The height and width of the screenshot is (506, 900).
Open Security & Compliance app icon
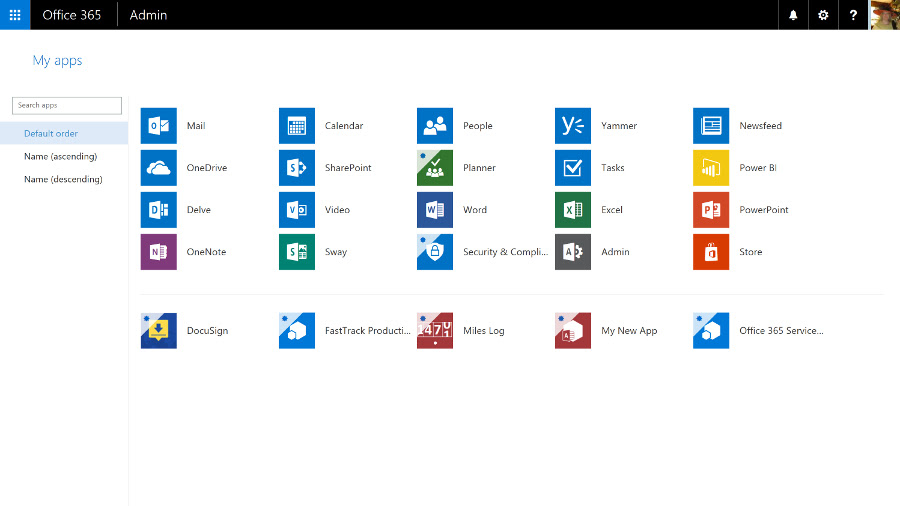(x=435, y=252)
